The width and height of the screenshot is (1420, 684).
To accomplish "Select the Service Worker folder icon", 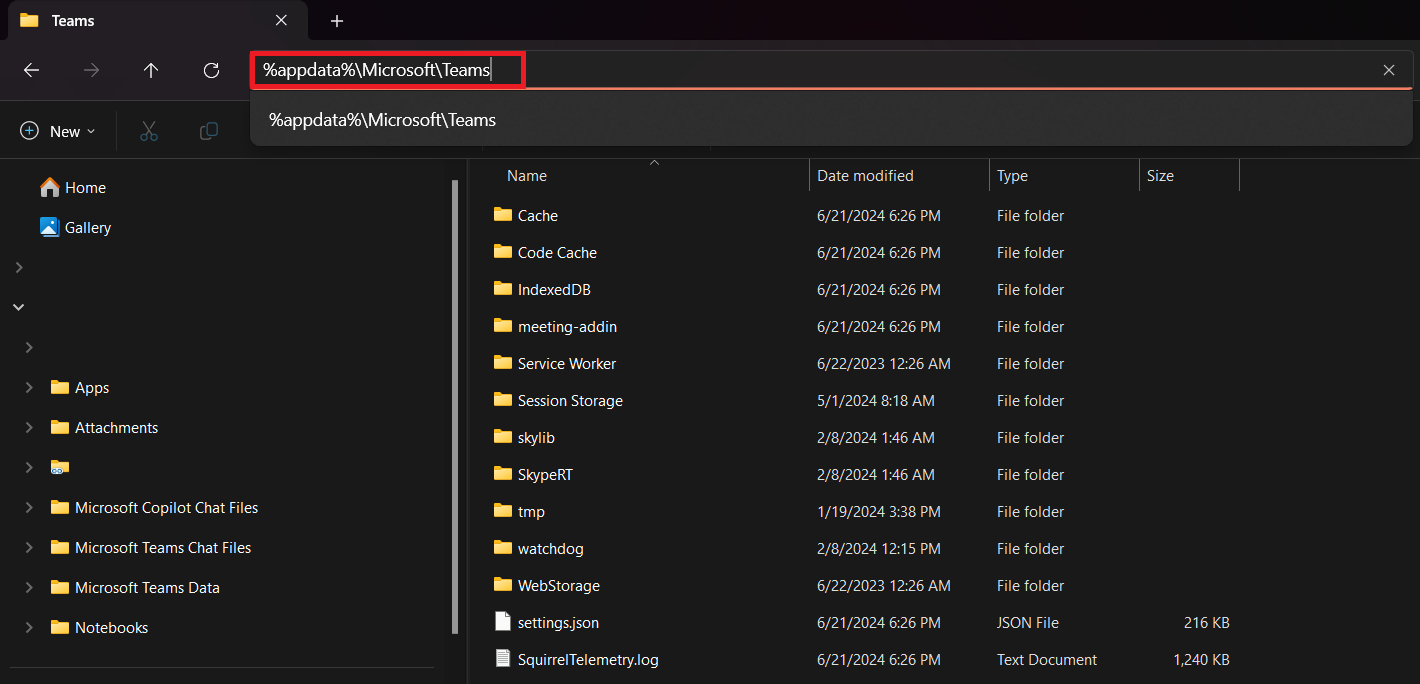I will pyautogui.click(x=503, y=363).
